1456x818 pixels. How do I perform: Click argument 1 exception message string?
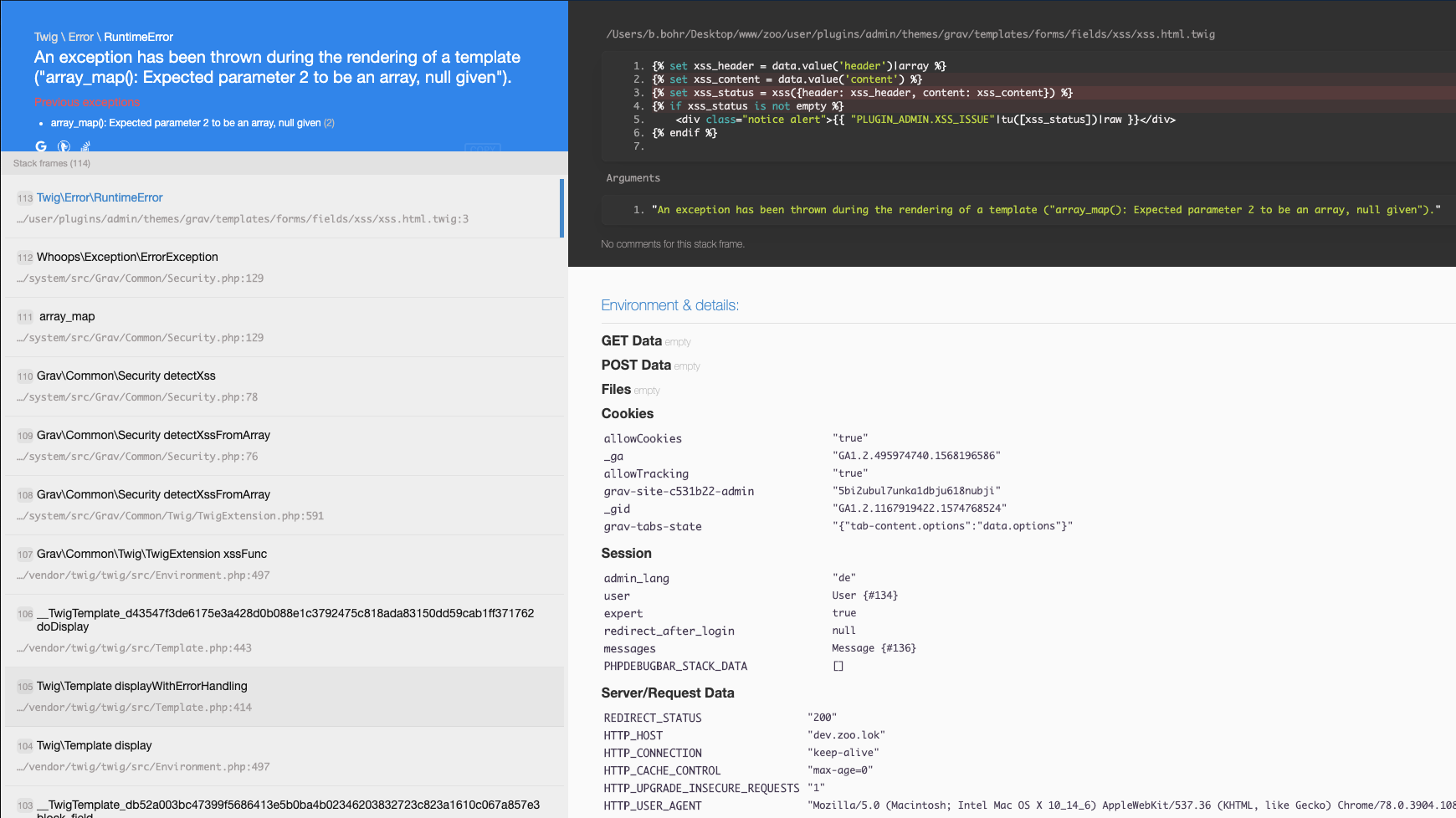[x=1046, y=210]
